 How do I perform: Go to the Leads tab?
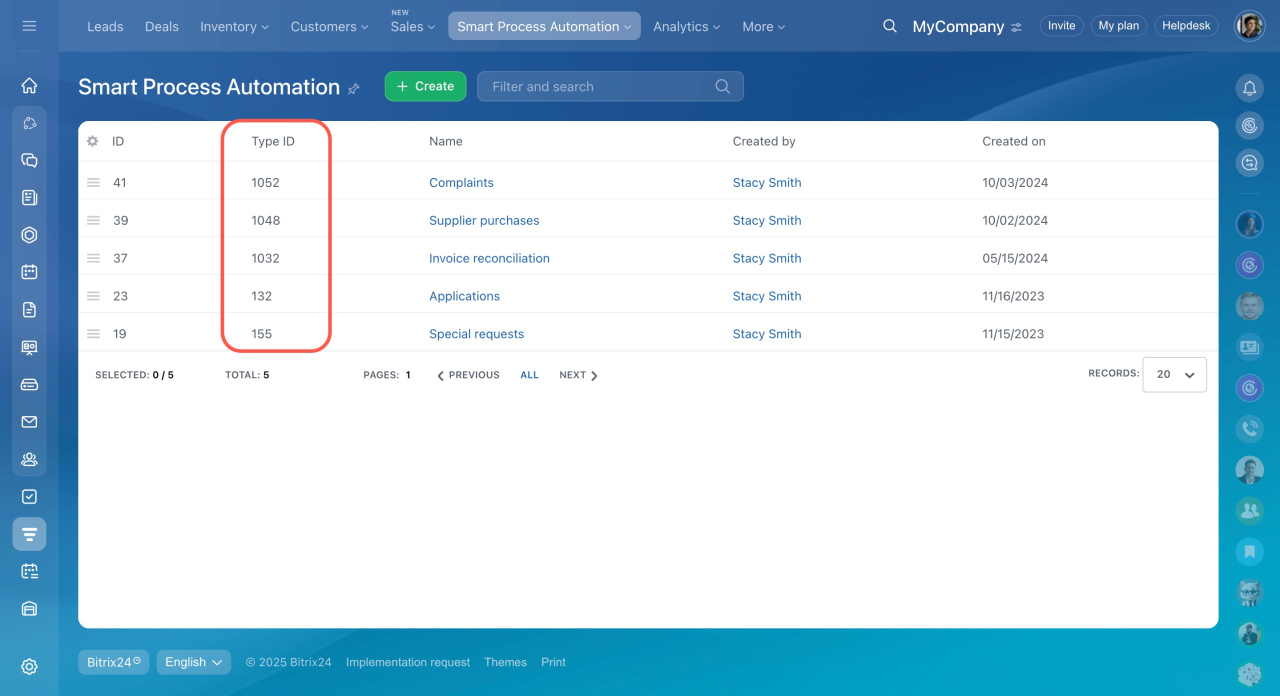[105, 27]
